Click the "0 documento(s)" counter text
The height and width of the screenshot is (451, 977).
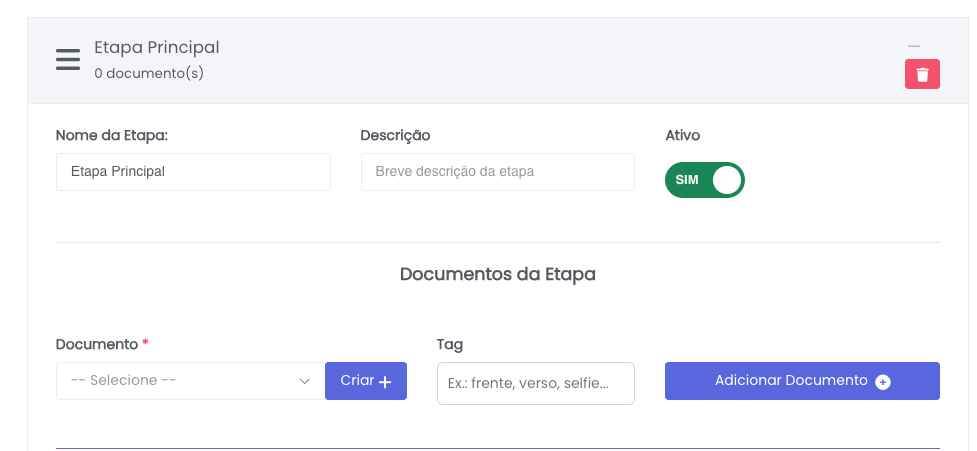pyautogui.click(x=149, y=73)
